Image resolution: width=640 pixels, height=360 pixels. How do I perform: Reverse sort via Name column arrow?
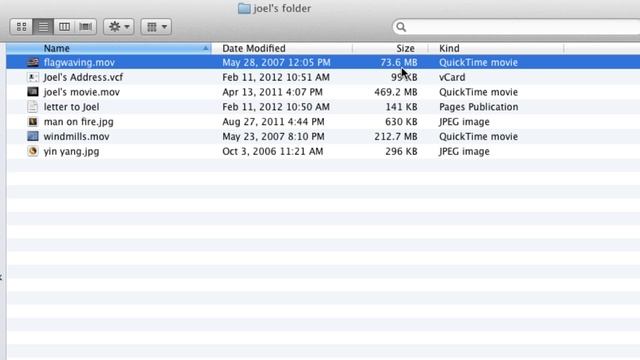[205, 48]
